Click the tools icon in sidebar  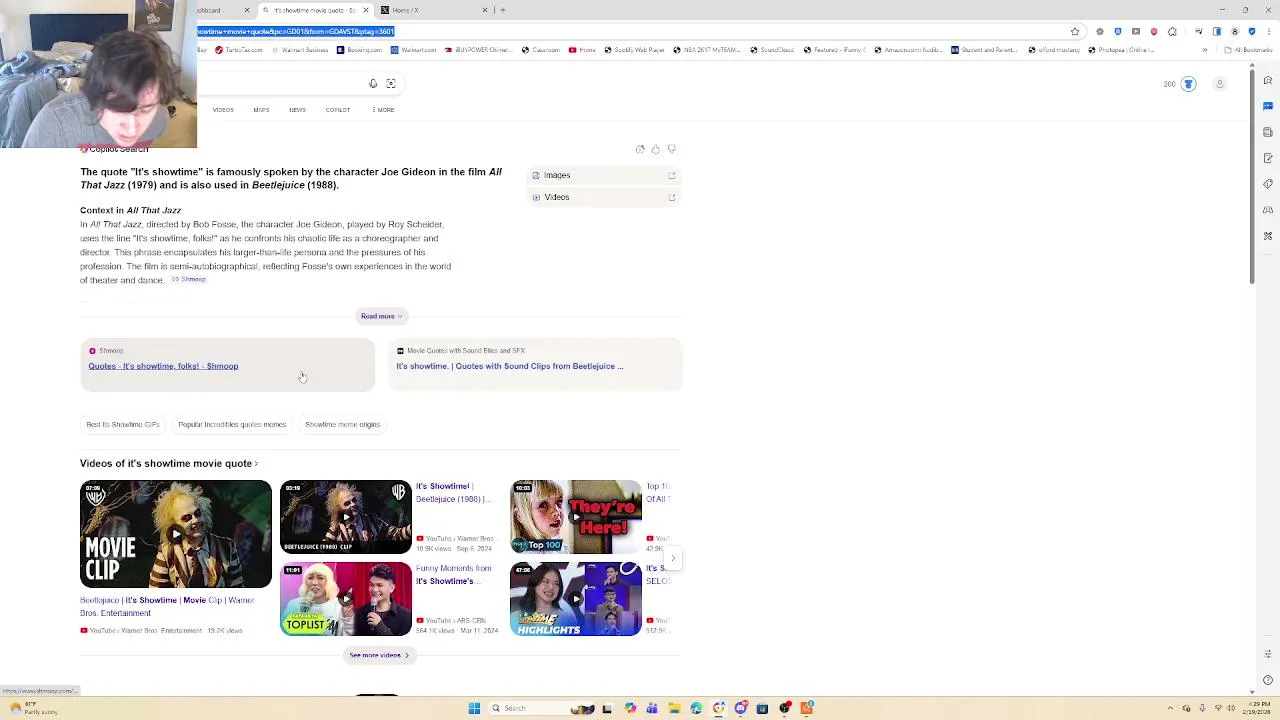pyautogui.click(x=1268, y=236)
